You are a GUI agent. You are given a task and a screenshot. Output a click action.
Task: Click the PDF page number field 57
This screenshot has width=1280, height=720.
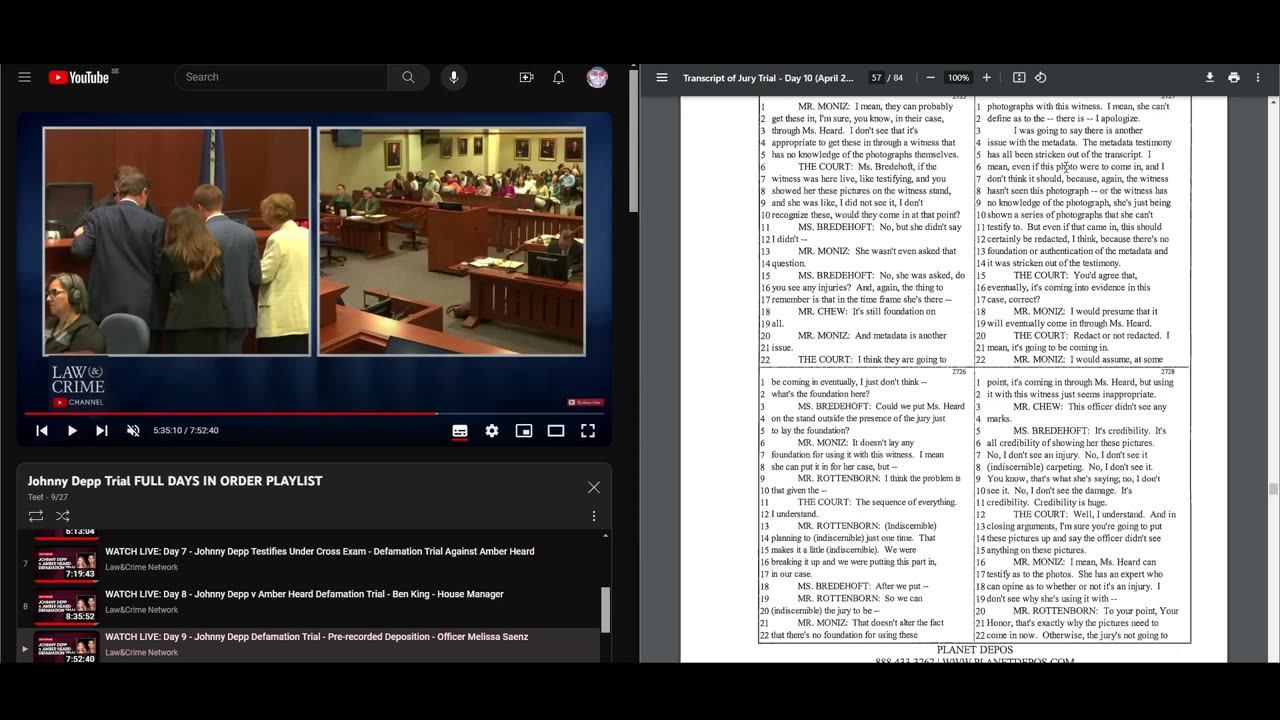(x=877, y=78)
